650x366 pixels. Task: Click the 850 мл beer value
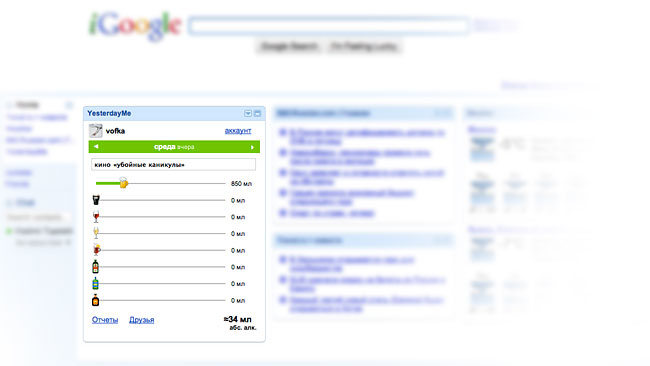[241, 184]
